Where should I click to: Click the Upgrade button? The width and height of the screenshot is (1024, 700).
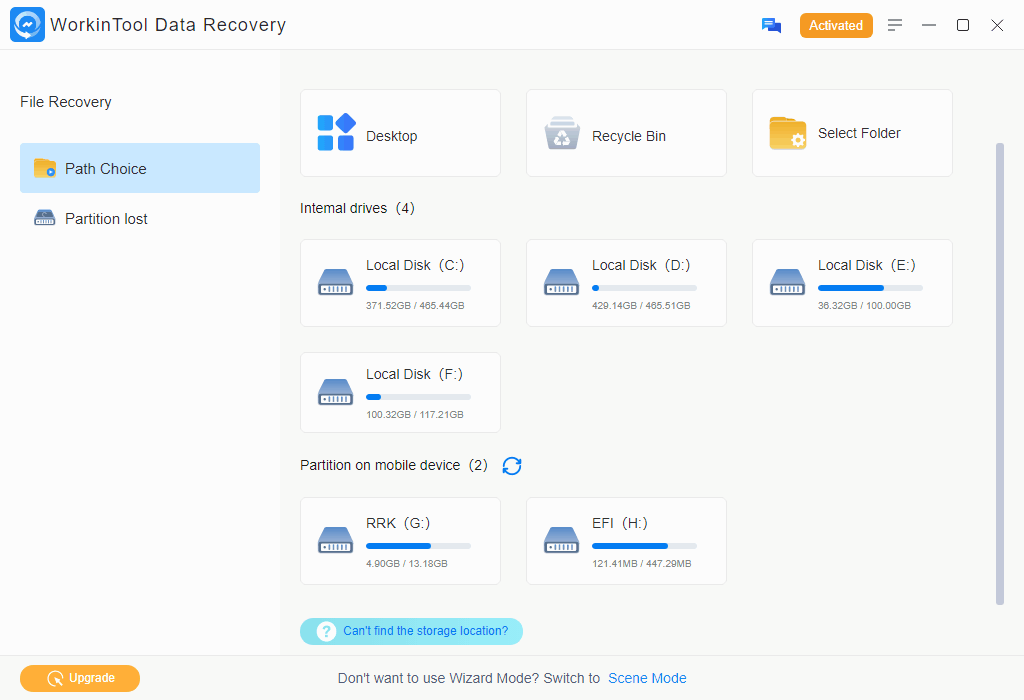pos(80,678)
